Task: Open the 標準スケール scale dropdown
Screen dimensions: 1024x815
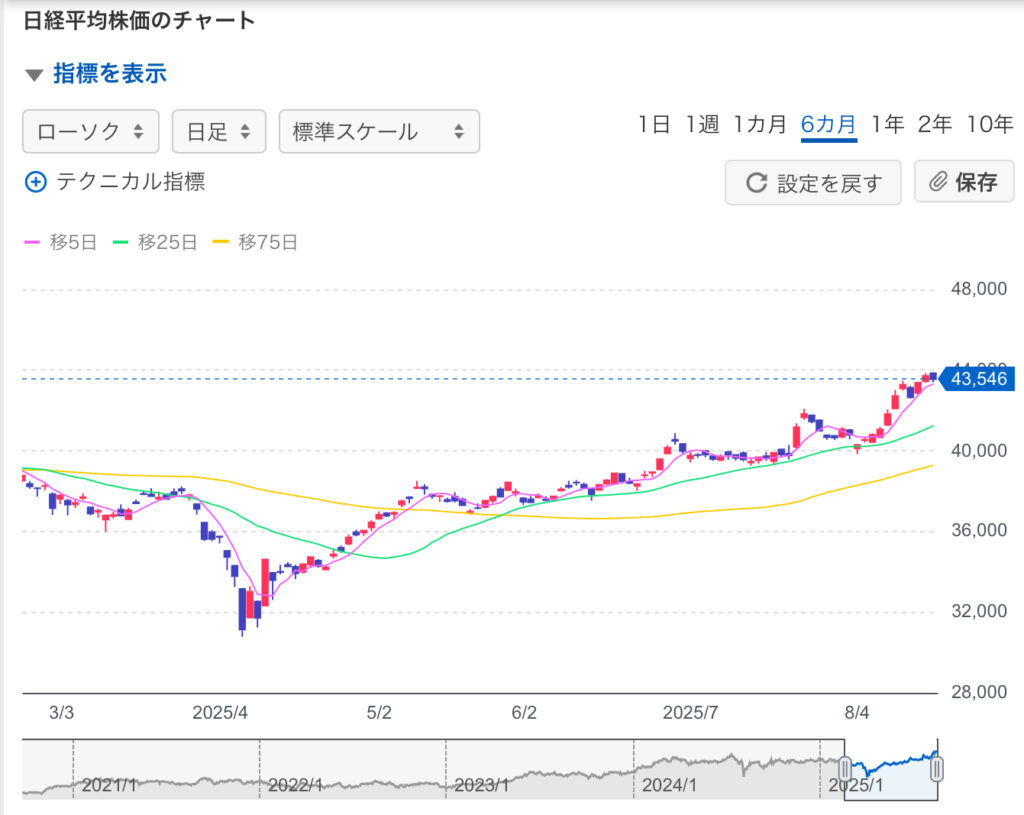Action: point(379,131)
